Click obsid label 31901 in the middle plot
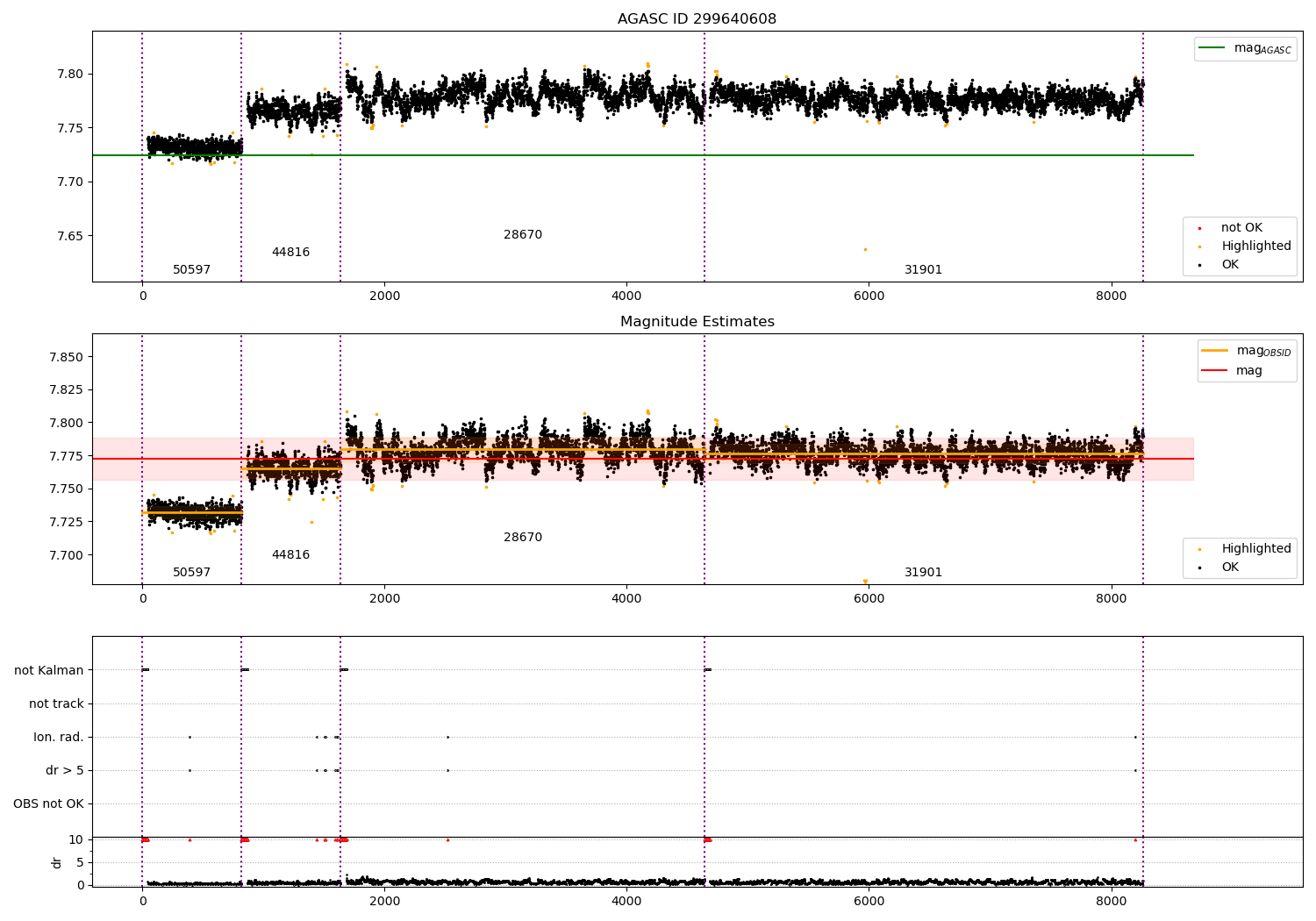This screenshot has width=1316, height=921. [923, 572]
